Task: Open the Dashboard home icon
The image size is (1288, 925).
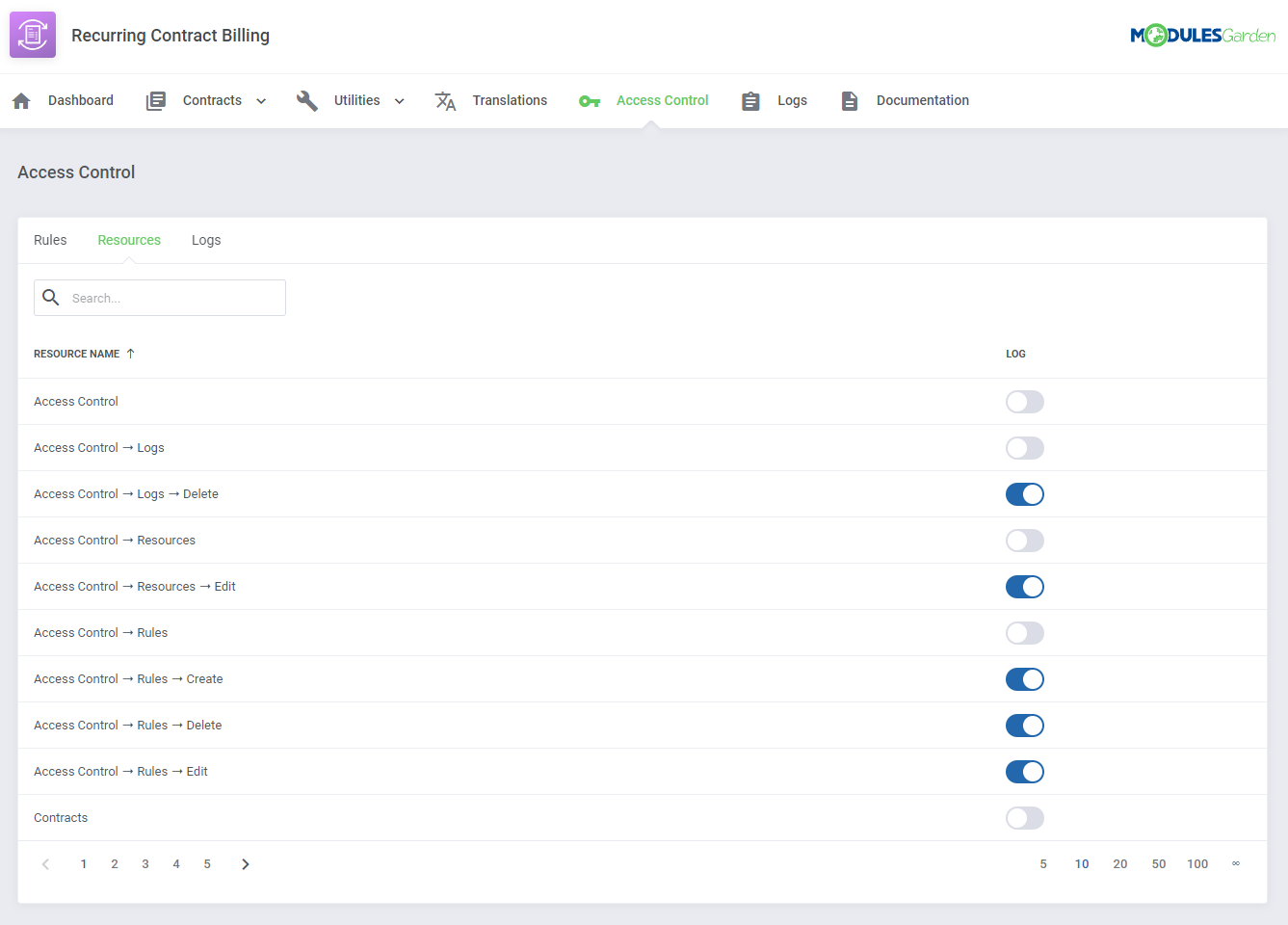Action: (x=20, y=99)
